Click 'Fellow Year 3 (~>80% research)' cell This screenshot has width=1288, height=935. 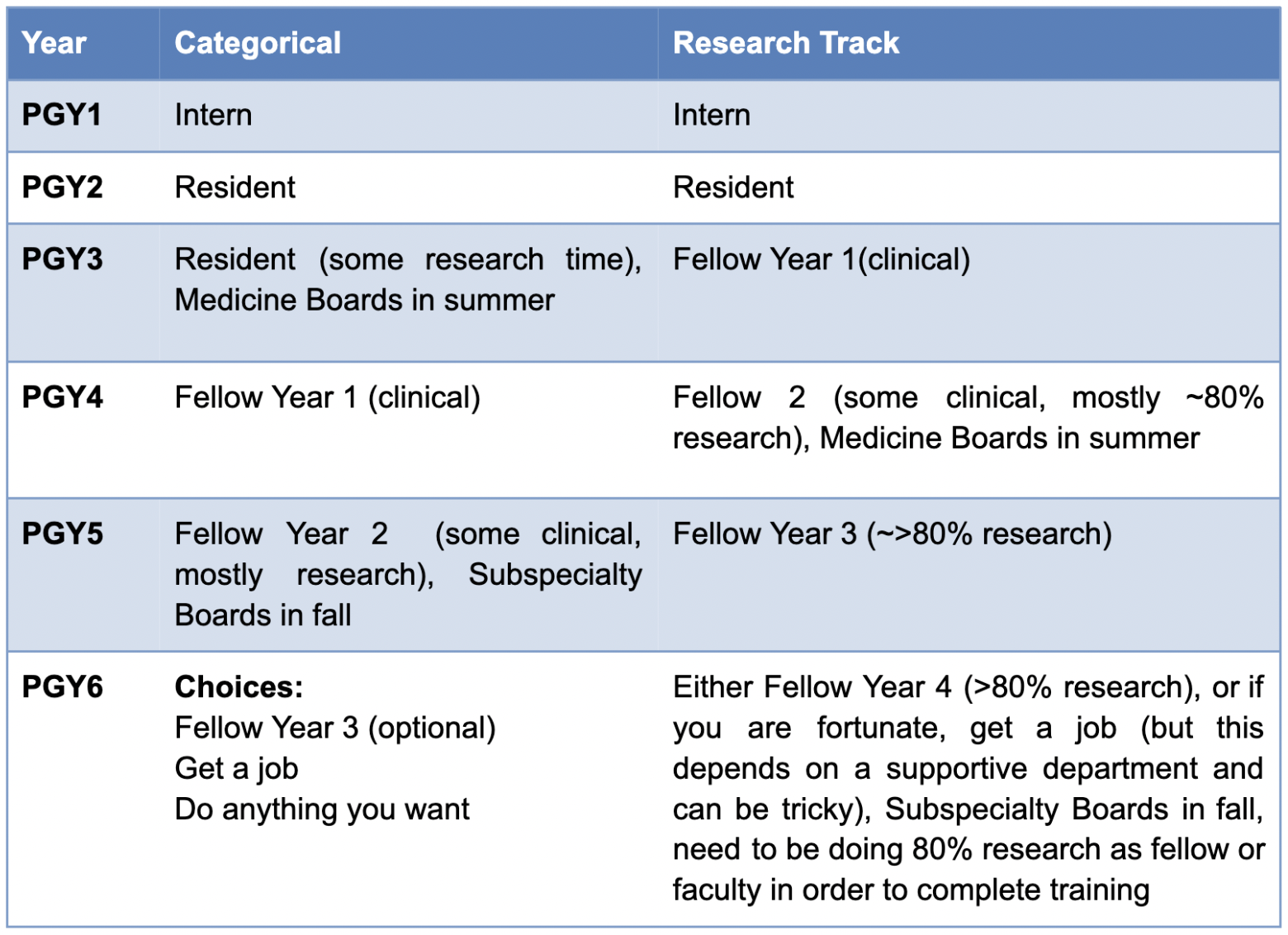[893, 534]
